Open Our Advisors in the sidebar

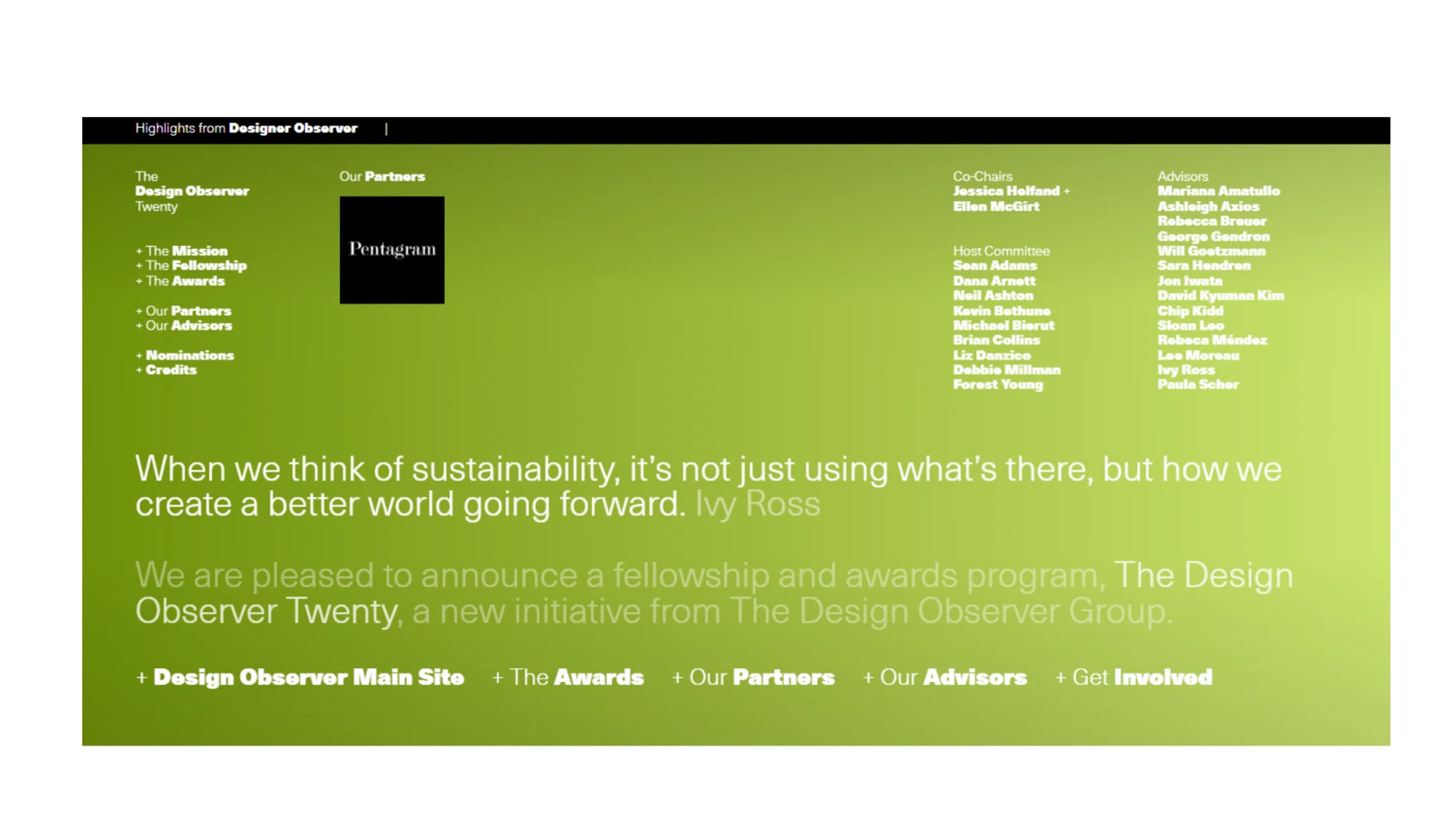[x=183, y=325]
